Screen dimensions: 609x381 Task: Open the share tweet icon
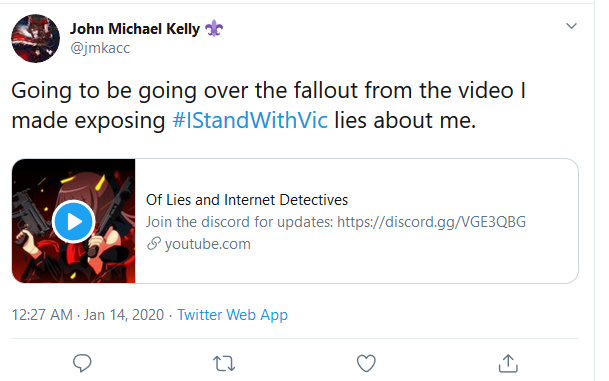click(508, 363)
